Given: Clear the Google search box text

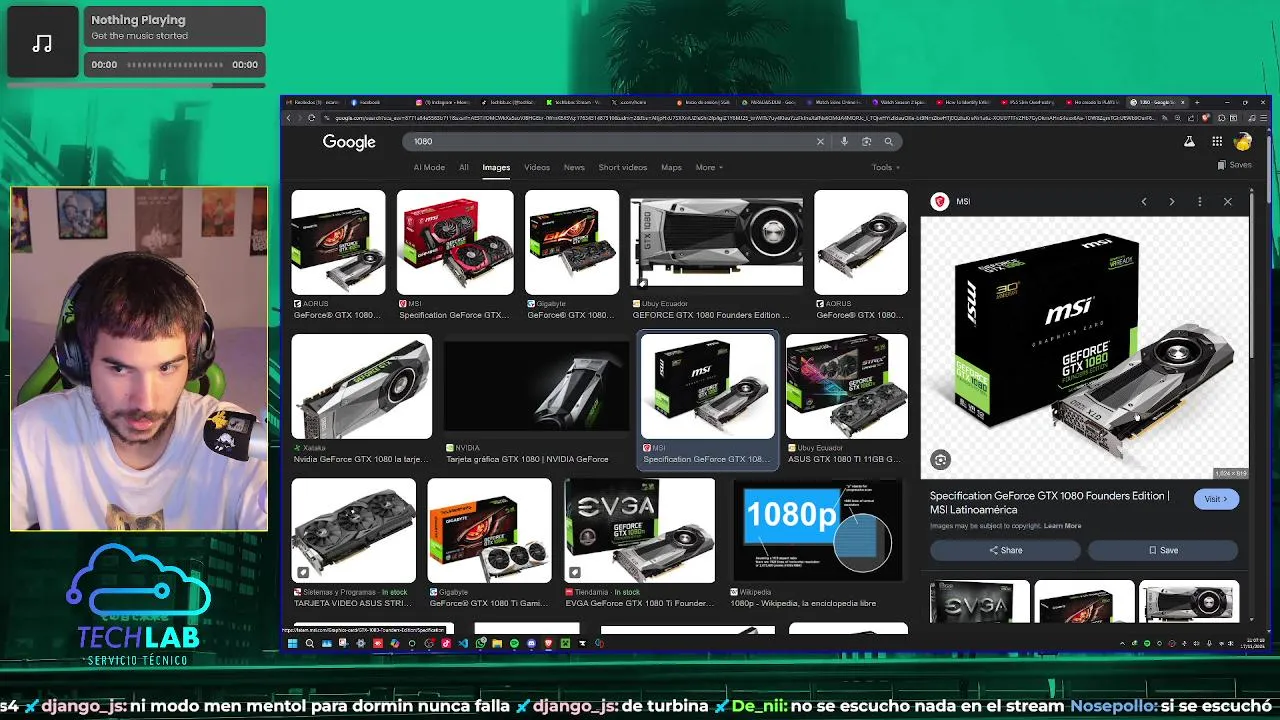Looking at the screenshot, I should 820,142.
